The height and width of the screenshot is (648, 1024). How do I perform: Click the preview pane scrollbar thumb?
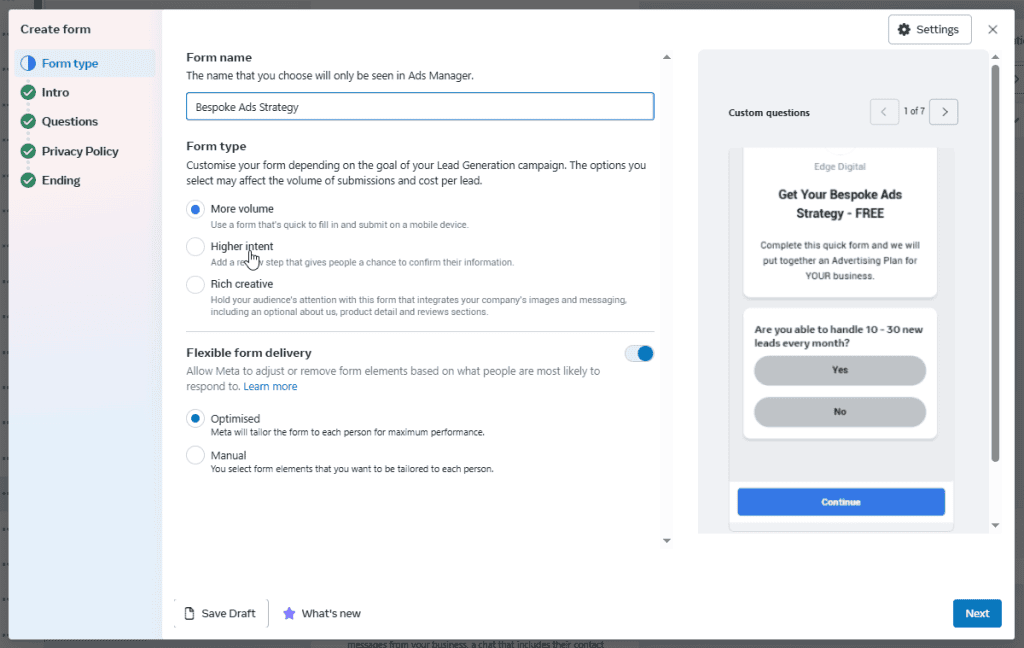point(995,263)
